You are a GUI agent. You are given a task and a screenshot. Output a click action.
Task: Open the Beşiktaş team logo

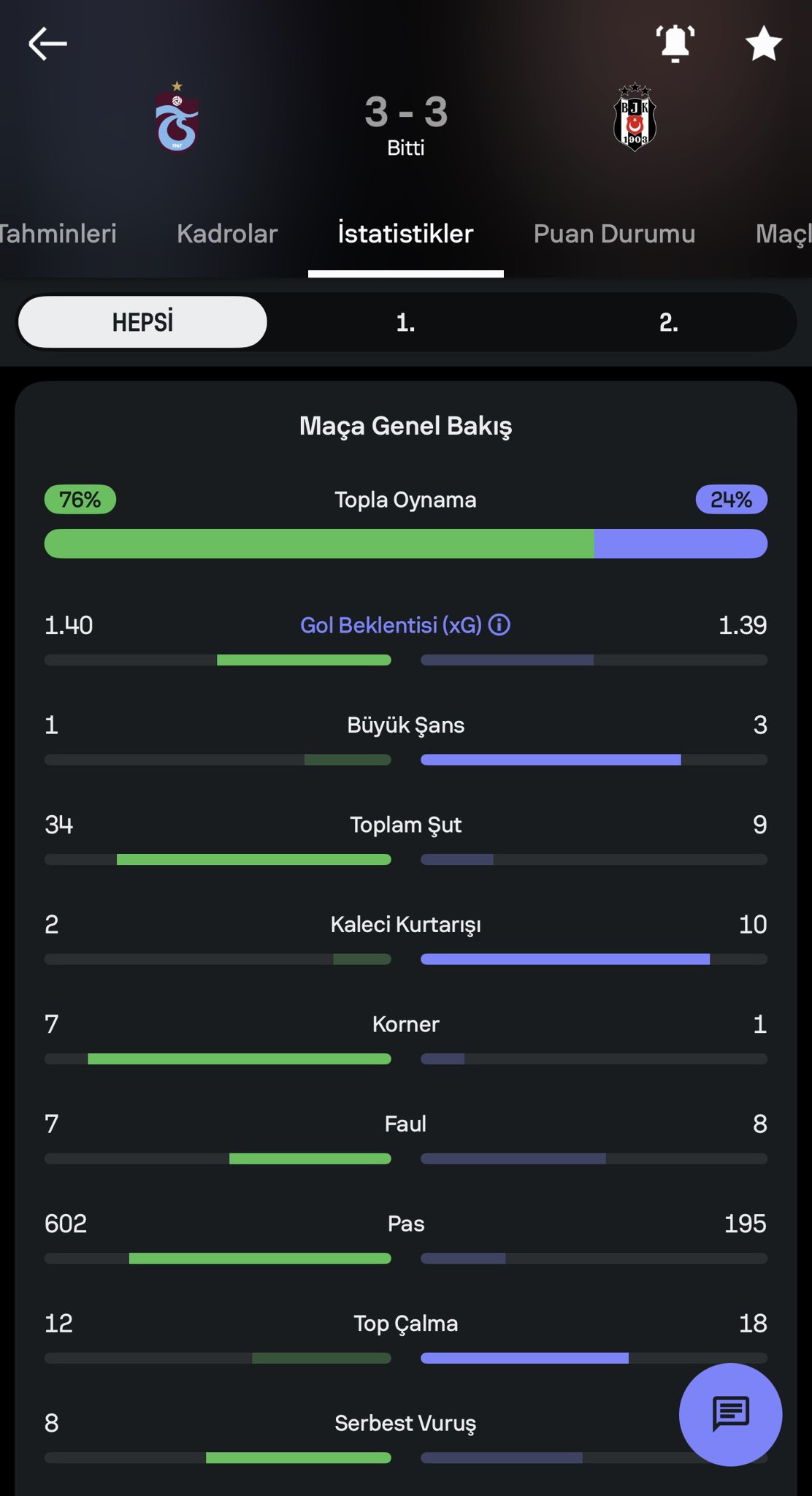pos(635,118)
